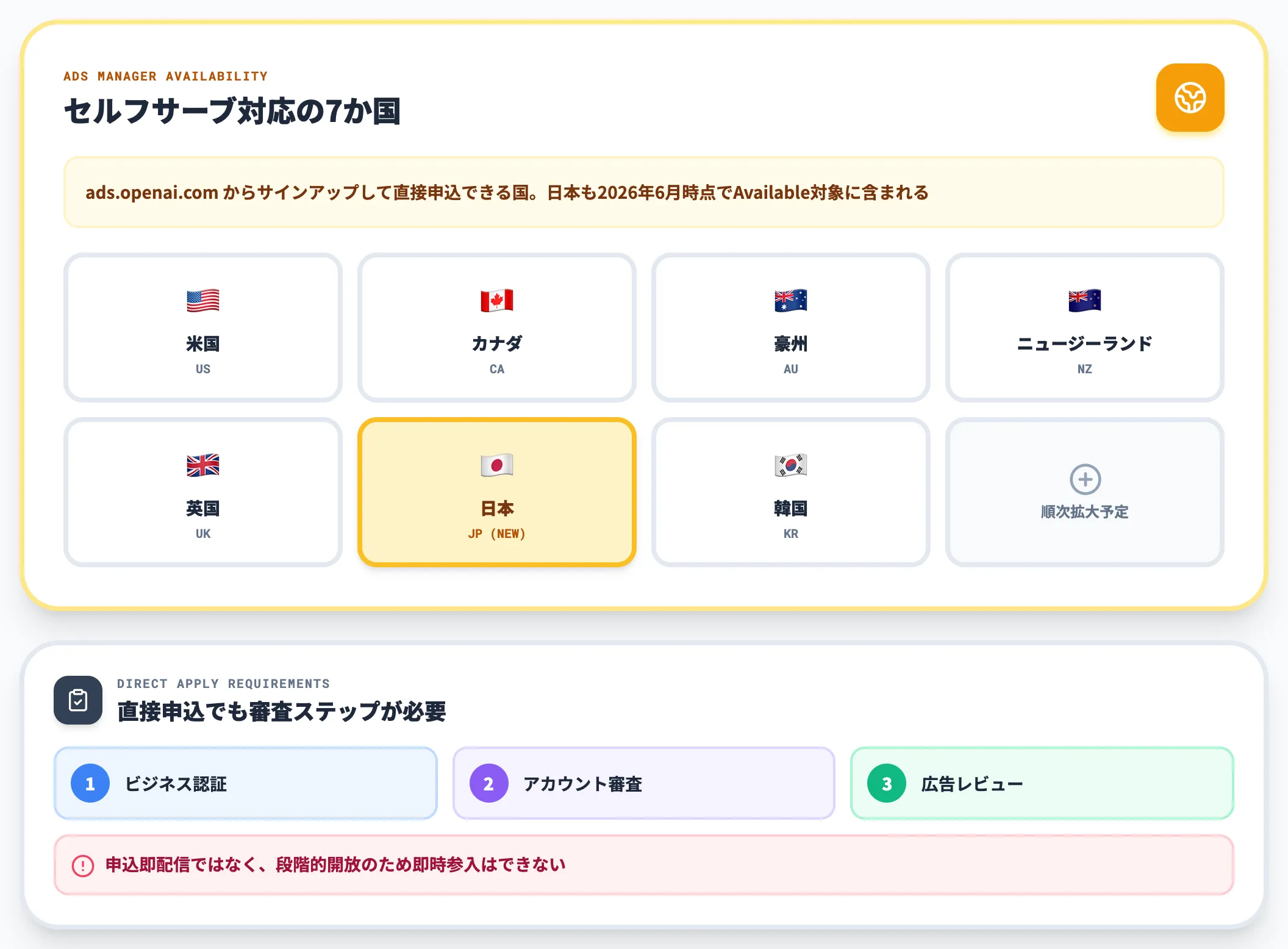Click the ads.openai.com signup notice banner
Screen dimensions: 1288x949
coord(644,192)
